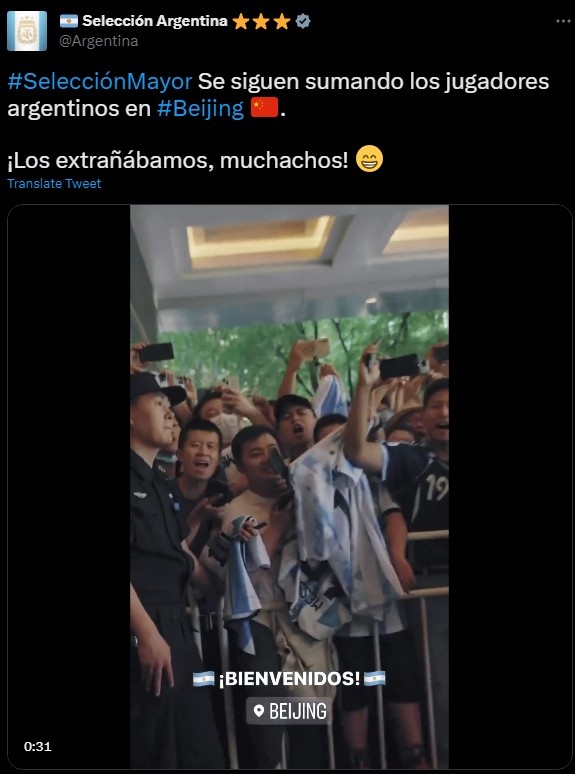Click the Selección Argentina display name

point(154,21)
